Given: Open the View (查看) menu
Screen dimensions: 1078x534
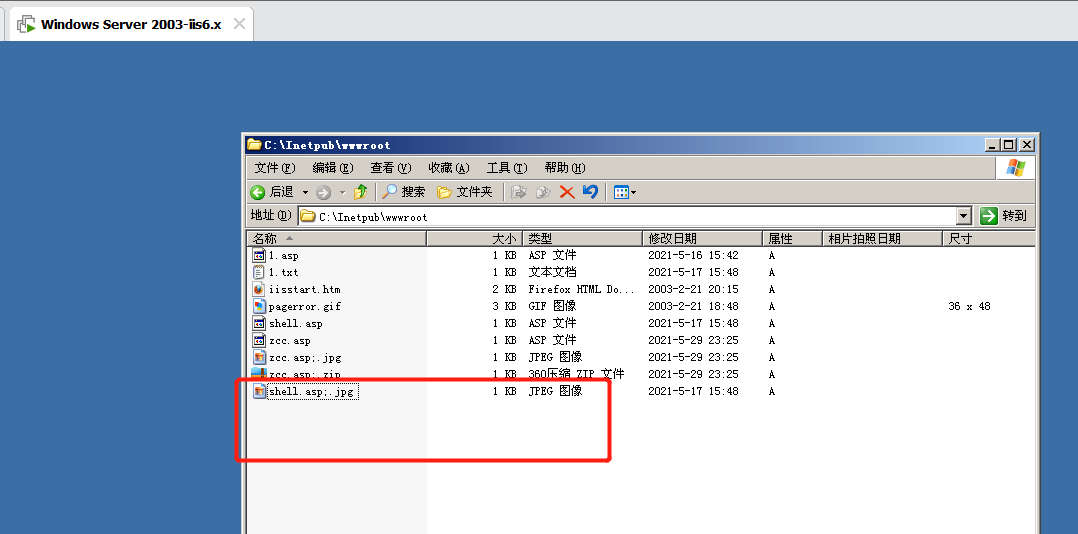Looking at the screenshot, I should [x=390, y=168].
